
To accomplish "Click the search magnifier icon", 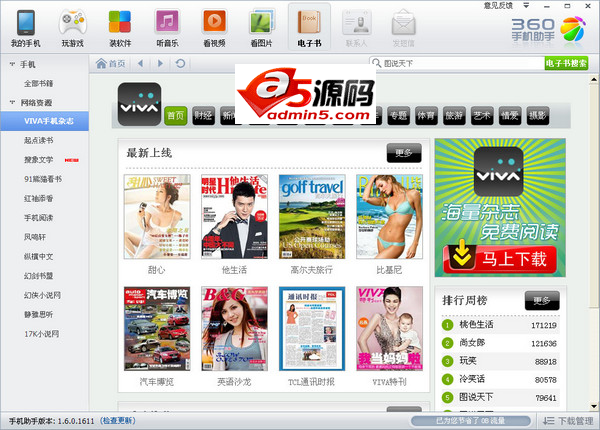I will pos(377,63).
